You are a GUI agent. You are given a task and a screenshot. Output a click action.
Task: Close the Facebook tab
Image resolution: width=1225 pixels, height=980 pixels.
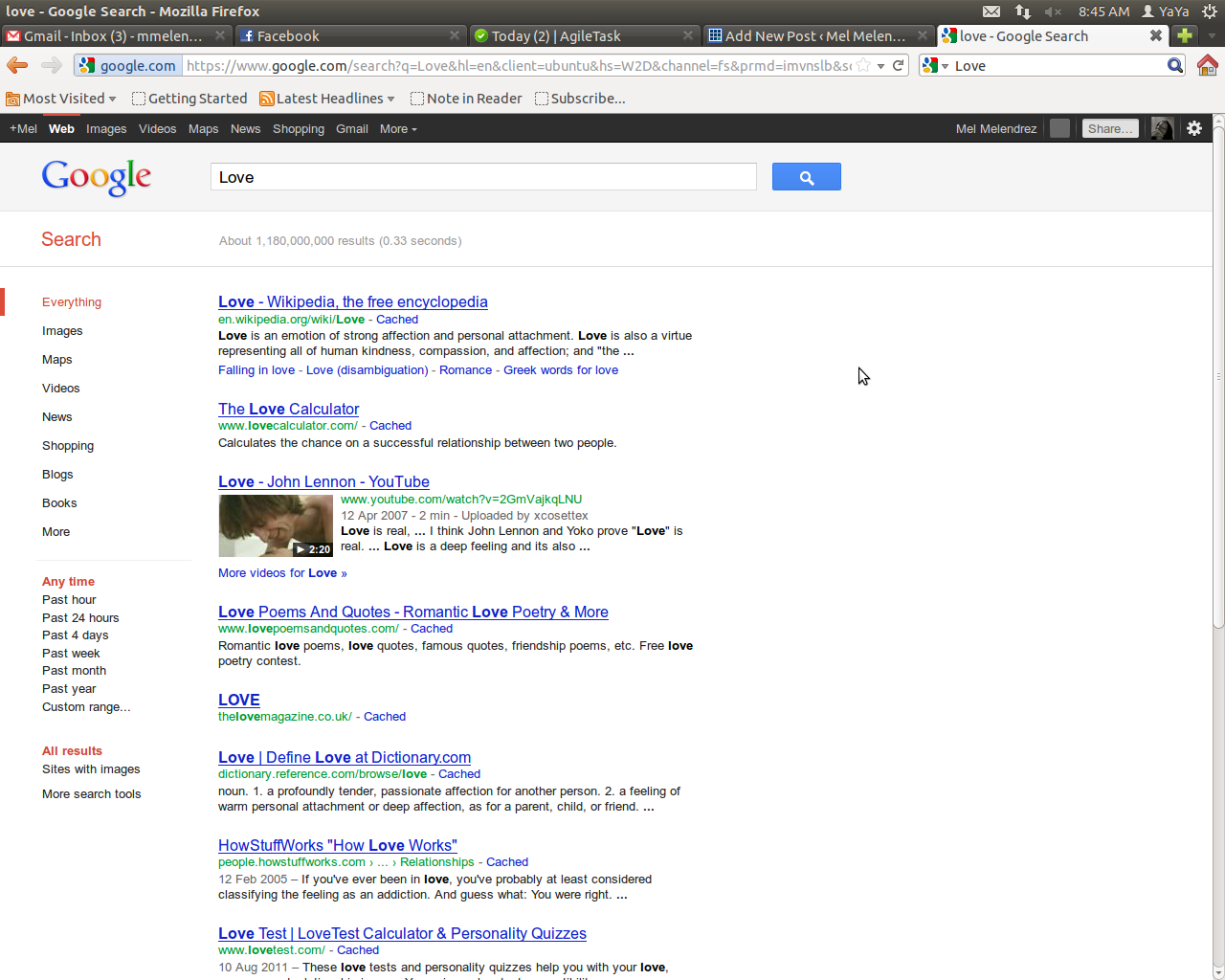(x=455, y=35)
